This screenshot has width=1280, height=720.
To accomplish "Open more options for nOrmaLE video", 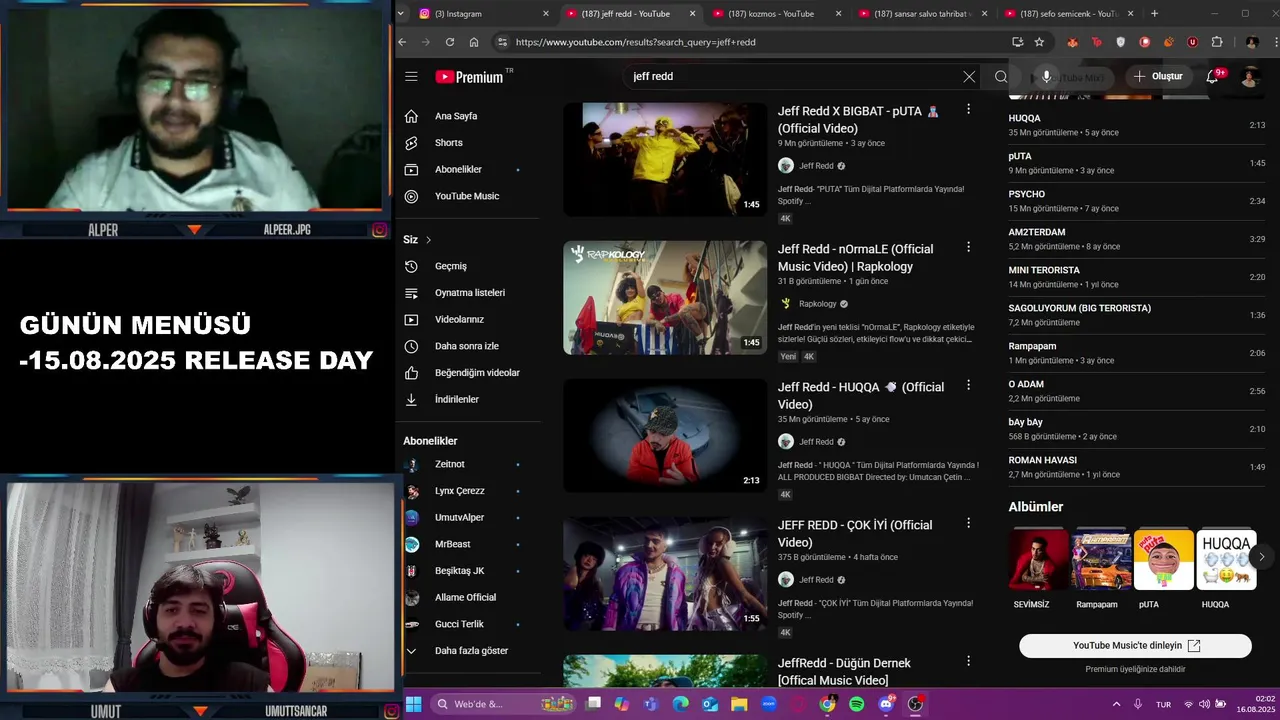I will [x=968, y=247].
